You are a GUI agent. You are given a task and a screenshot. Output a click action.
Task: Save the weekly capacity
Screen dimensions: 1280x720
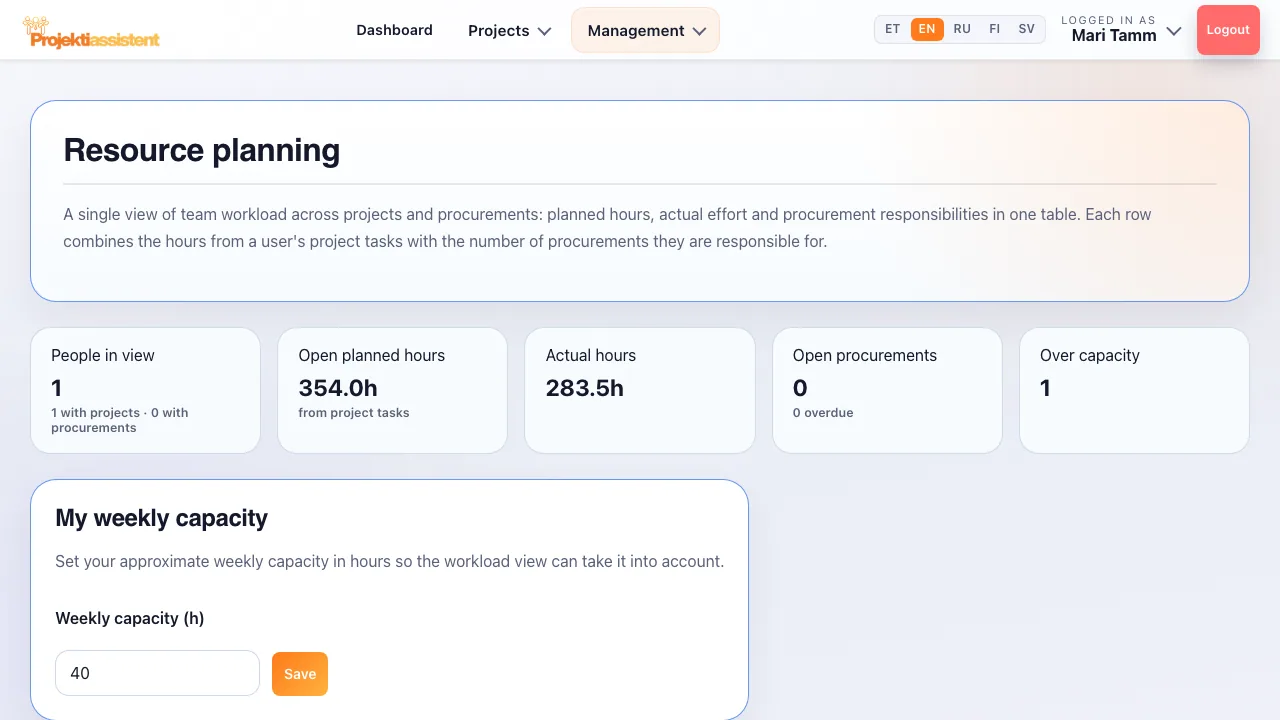[300, 674]
